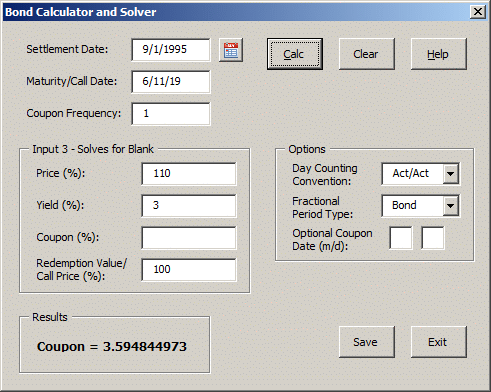The height and width of the screenshot is (392, 491).
Task: Click the Coupon = 3.594844973 result
Action: point(112,347)
